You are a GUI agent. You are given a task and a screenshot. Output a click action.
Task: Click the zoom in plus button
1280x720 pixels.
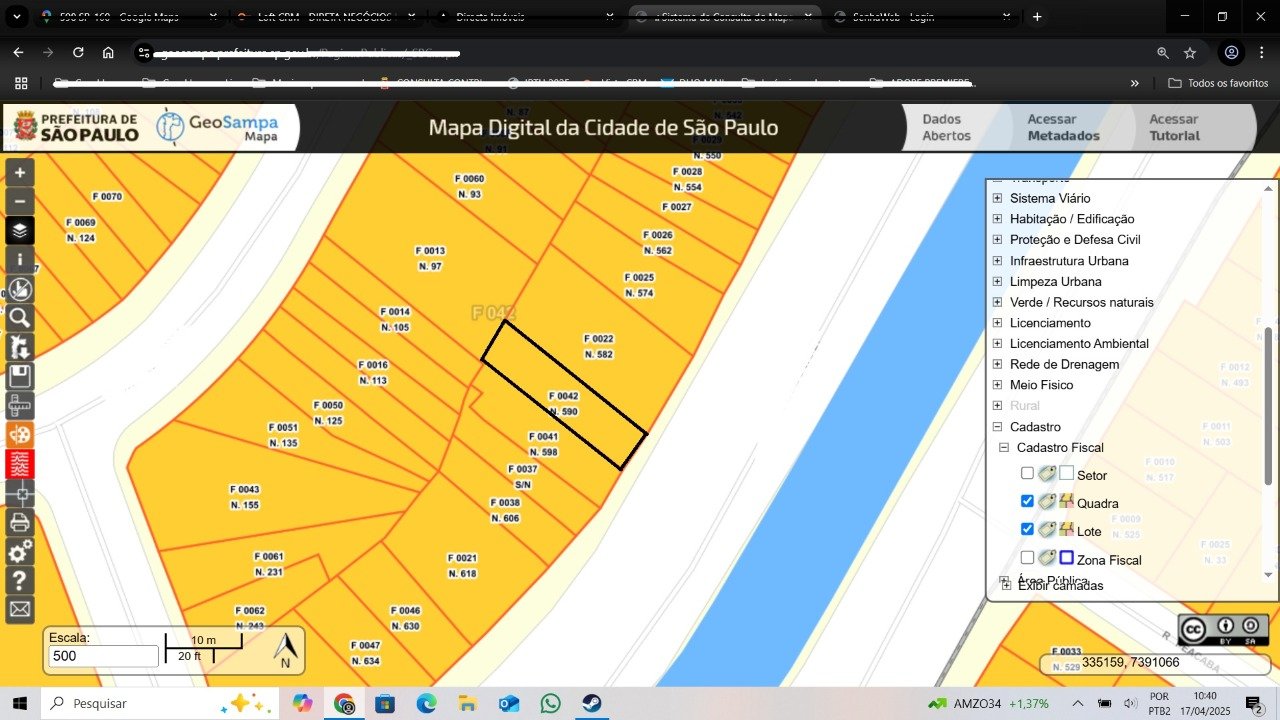click(x=20, y=172)
